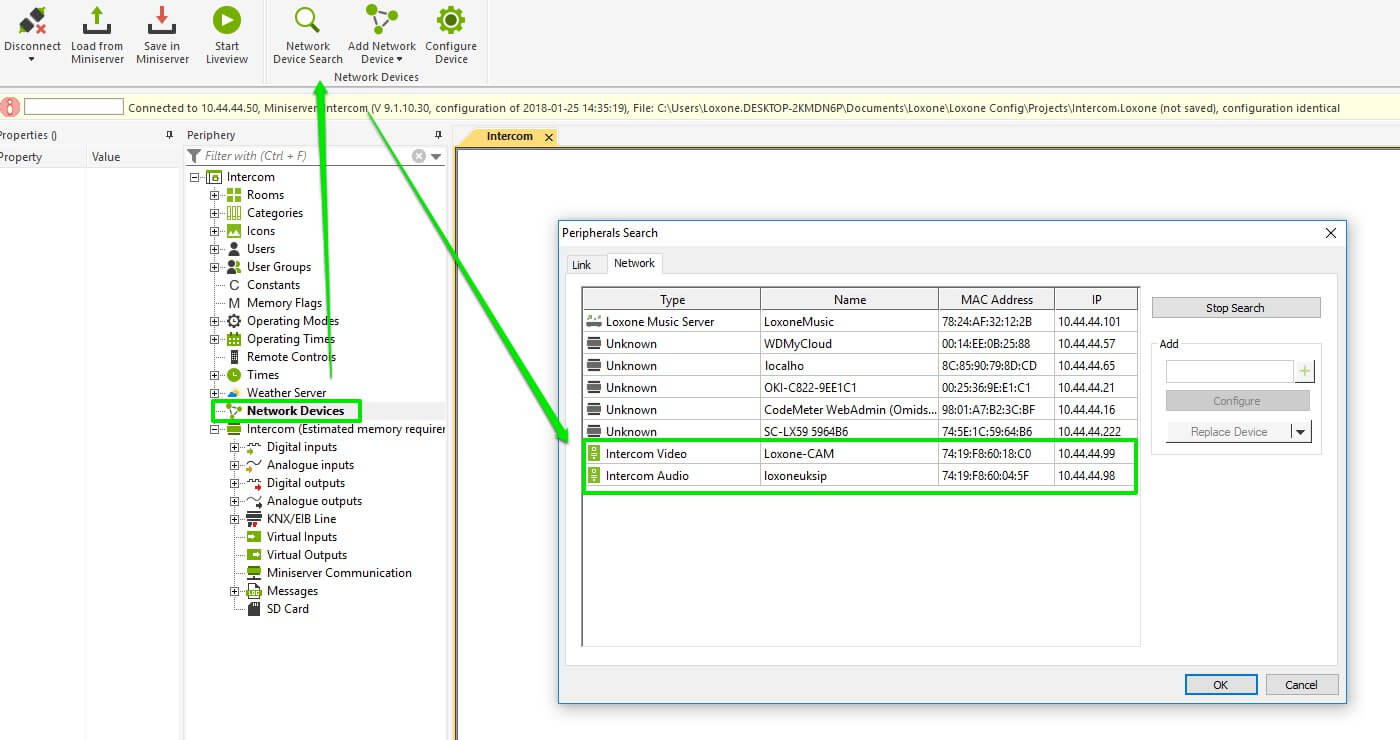Click Save in Miniserver icon

[162, 20]
